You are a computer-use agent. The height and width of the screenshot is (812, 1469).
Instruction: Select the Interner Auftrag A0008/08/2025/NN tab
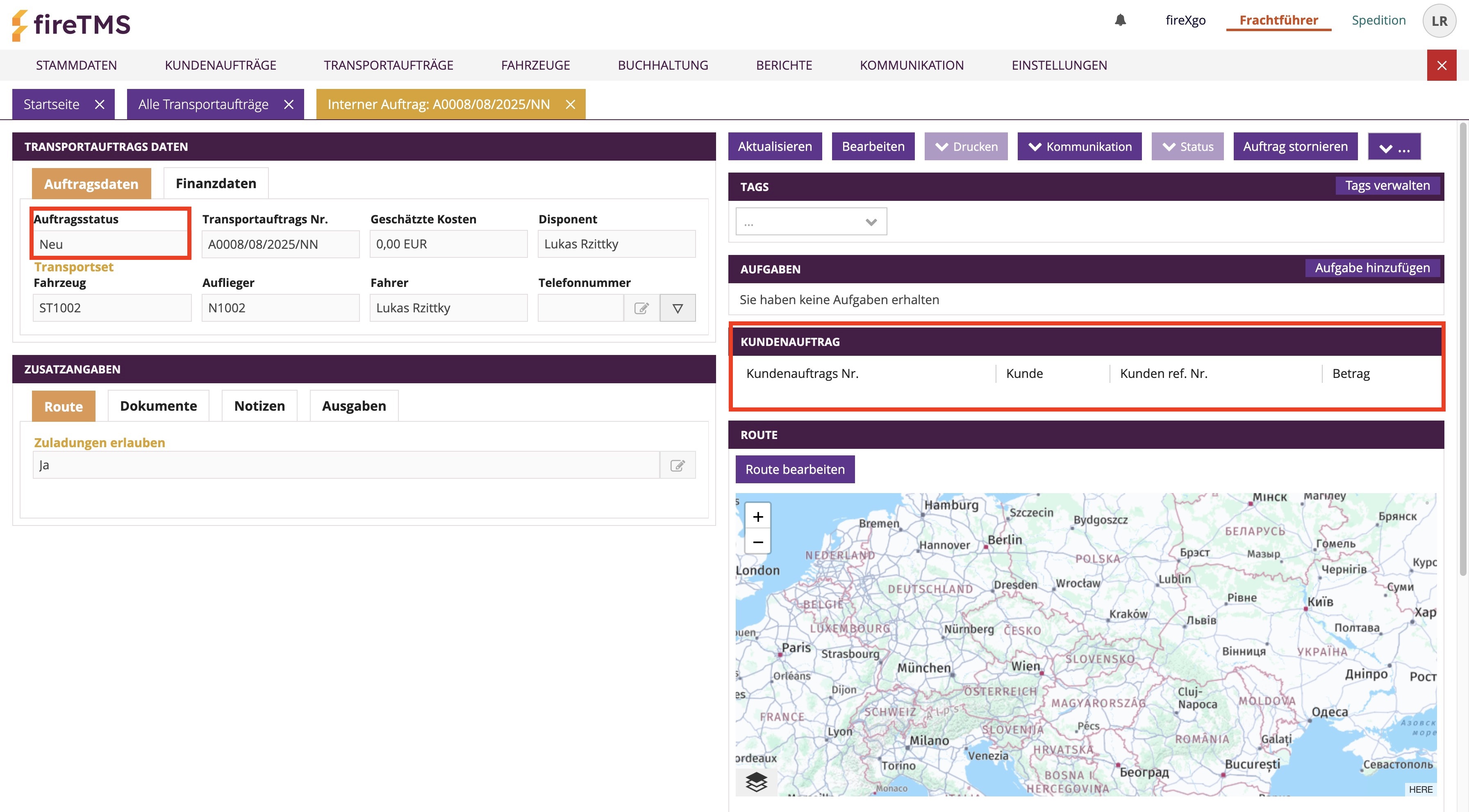[x=439, y=105]
